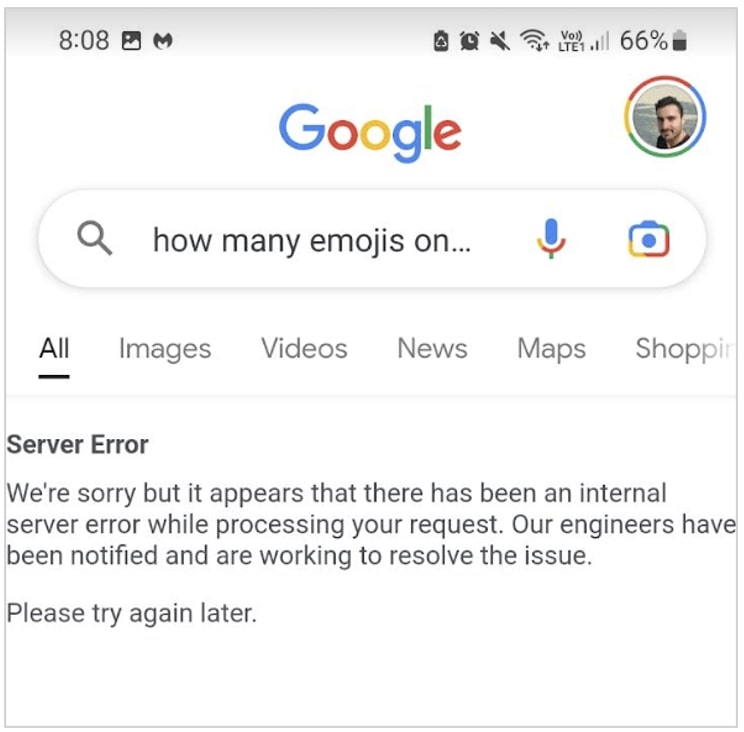This screenshot has width=744, height=732.
Task: Tap the alarm clock status icon
Action: (x=469, y=41)
